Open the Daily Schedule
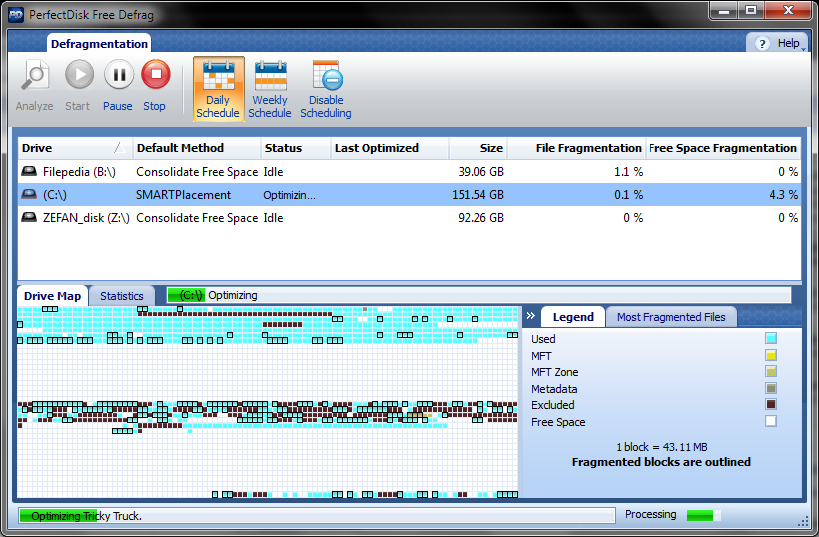Viewport: 819px width, 537px height. 218,89
